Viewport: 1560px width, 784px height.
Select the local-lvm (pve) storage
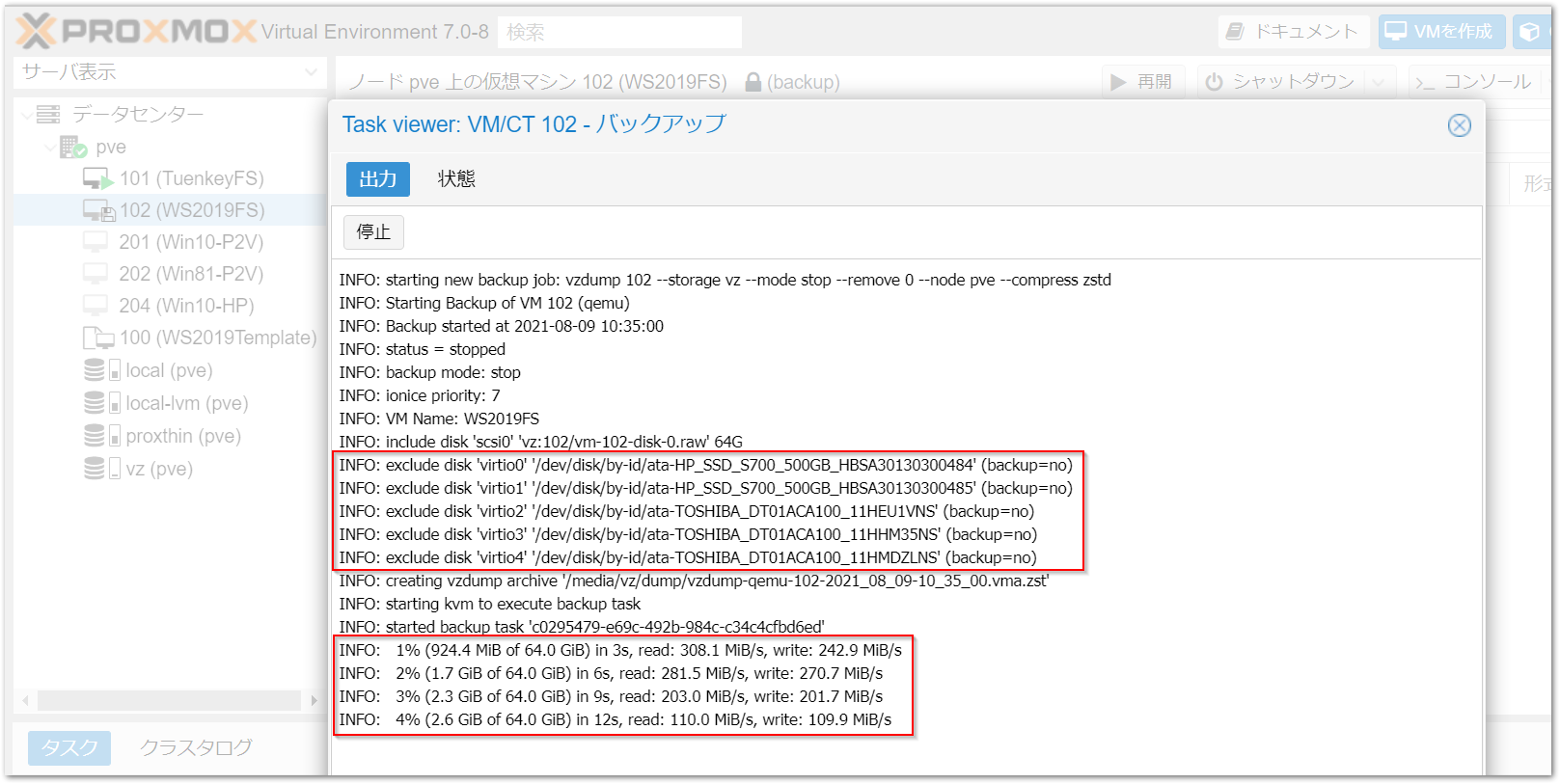tap(187, 403)
